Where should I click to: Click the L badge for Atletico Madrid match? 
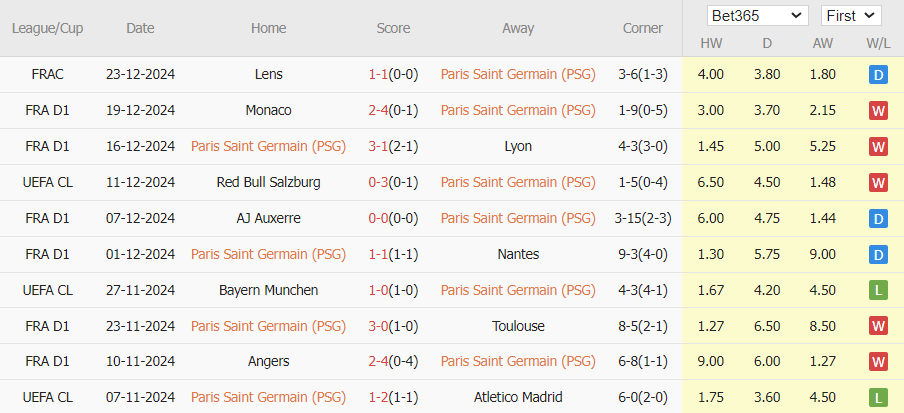879,398
